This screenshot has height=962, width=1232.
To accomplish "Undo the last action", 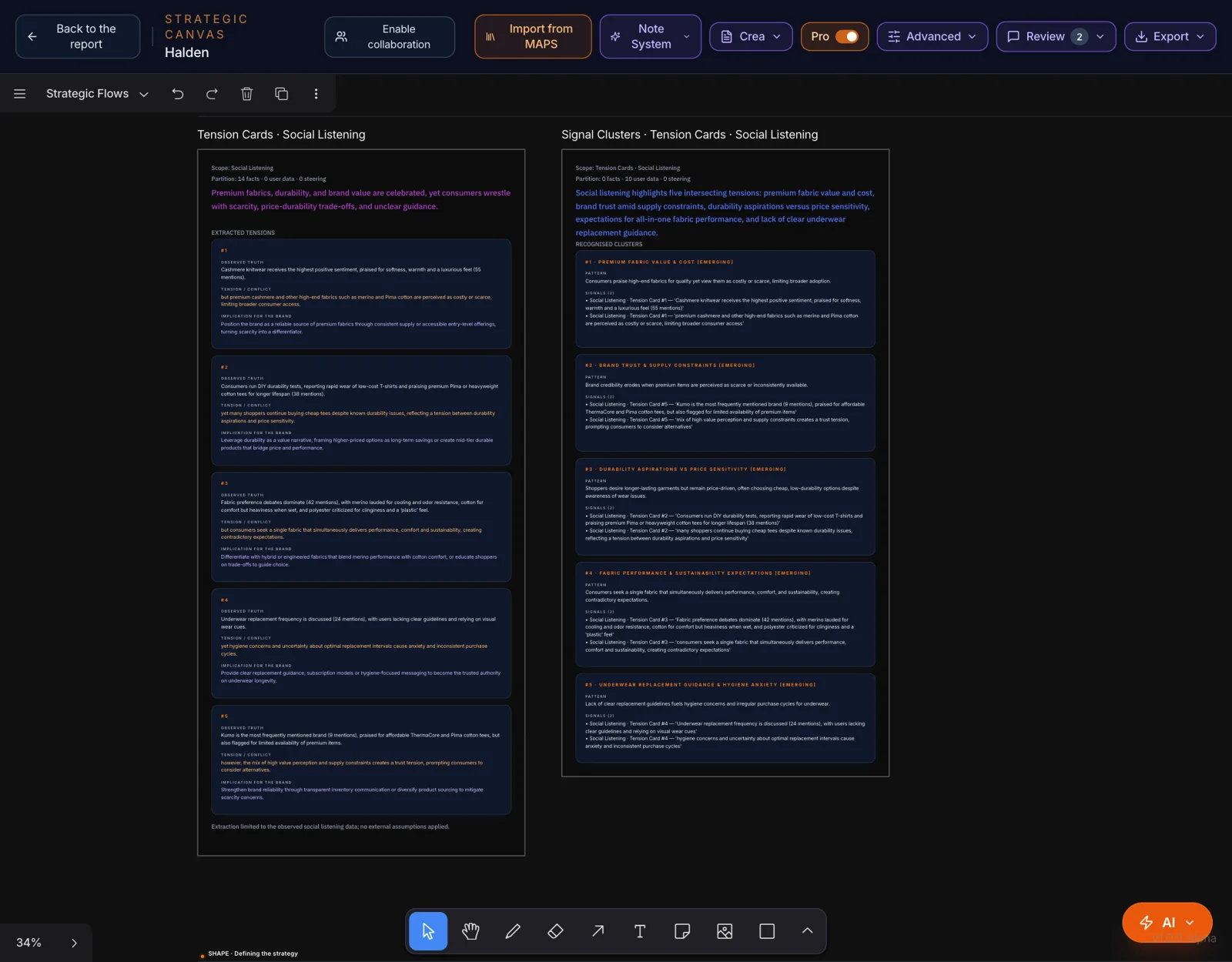I will click(178, 94).
